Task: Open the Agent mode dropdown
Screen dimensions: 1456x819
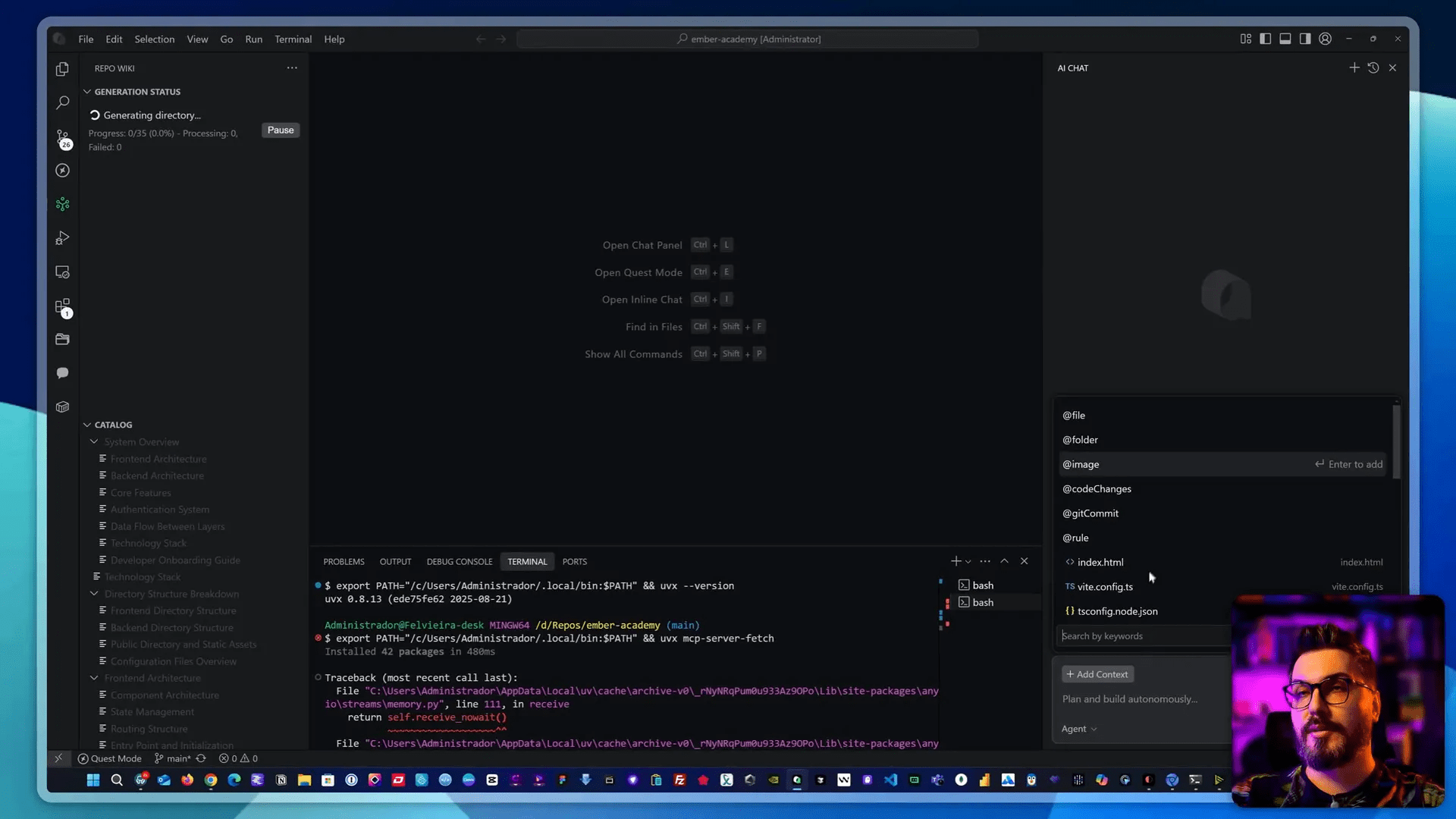Action: (x=1078, y=729)
